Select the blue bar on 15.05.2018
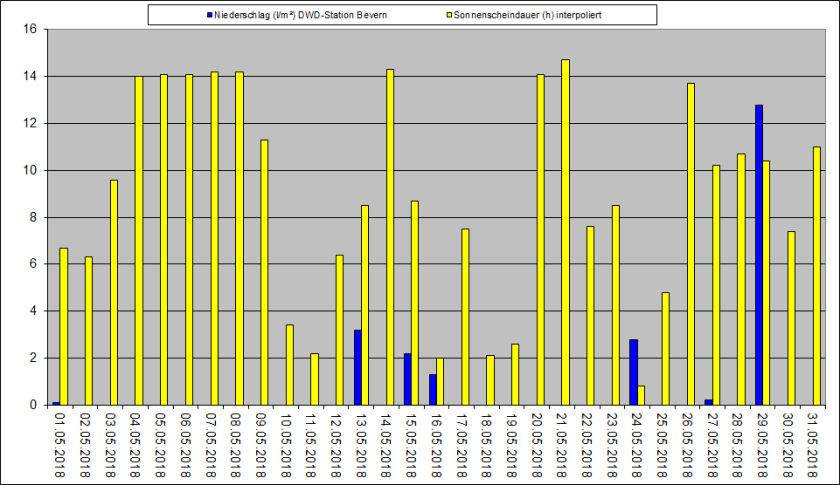This screenshot has width=840, height=485. (407, 379)
